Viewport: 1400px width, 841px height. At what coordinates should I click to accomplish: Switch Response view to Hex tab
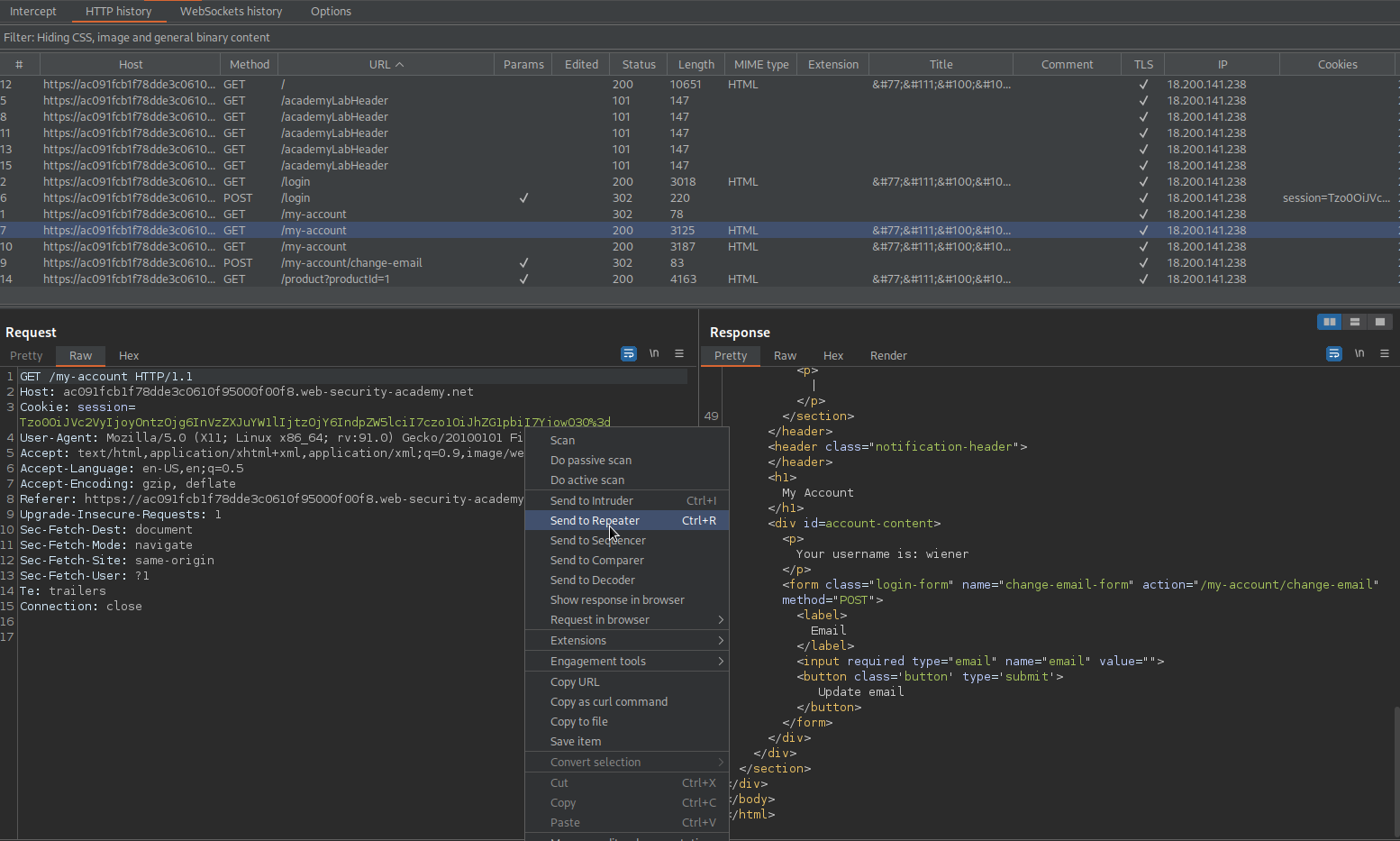tap(833, 356)
